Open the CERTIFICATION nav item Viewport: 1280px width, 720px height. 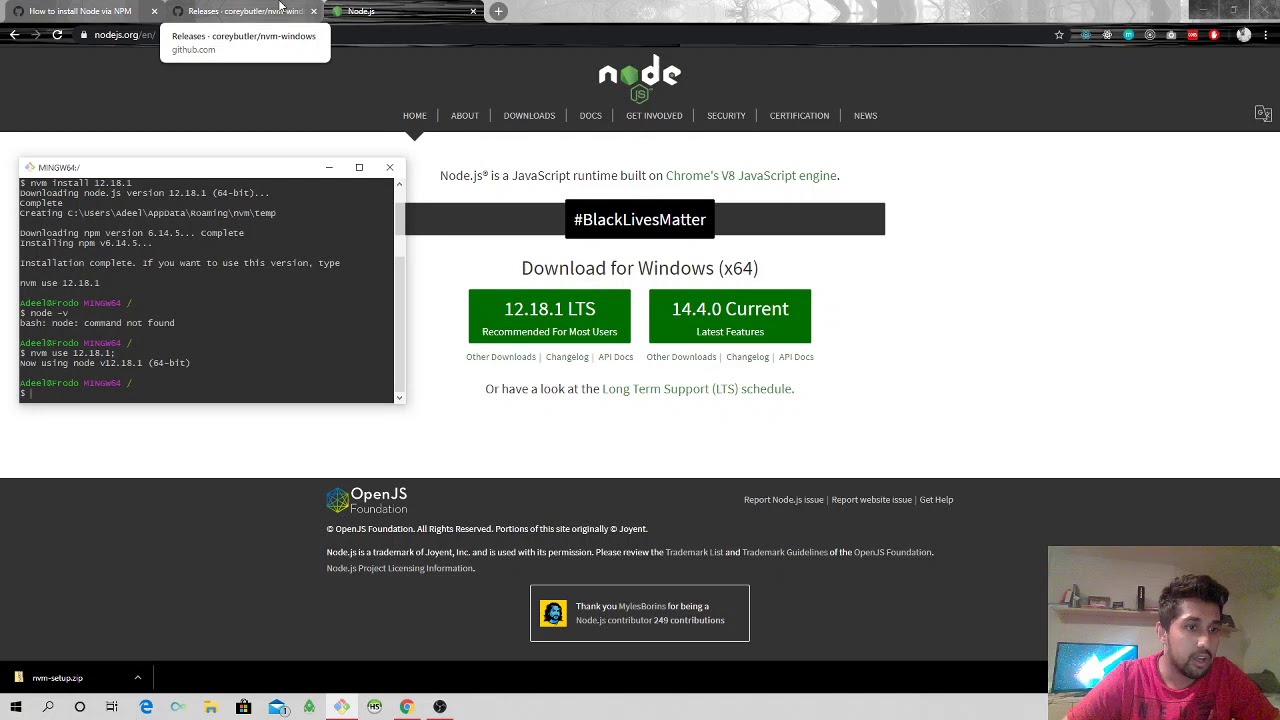click(x=799, y=115)
